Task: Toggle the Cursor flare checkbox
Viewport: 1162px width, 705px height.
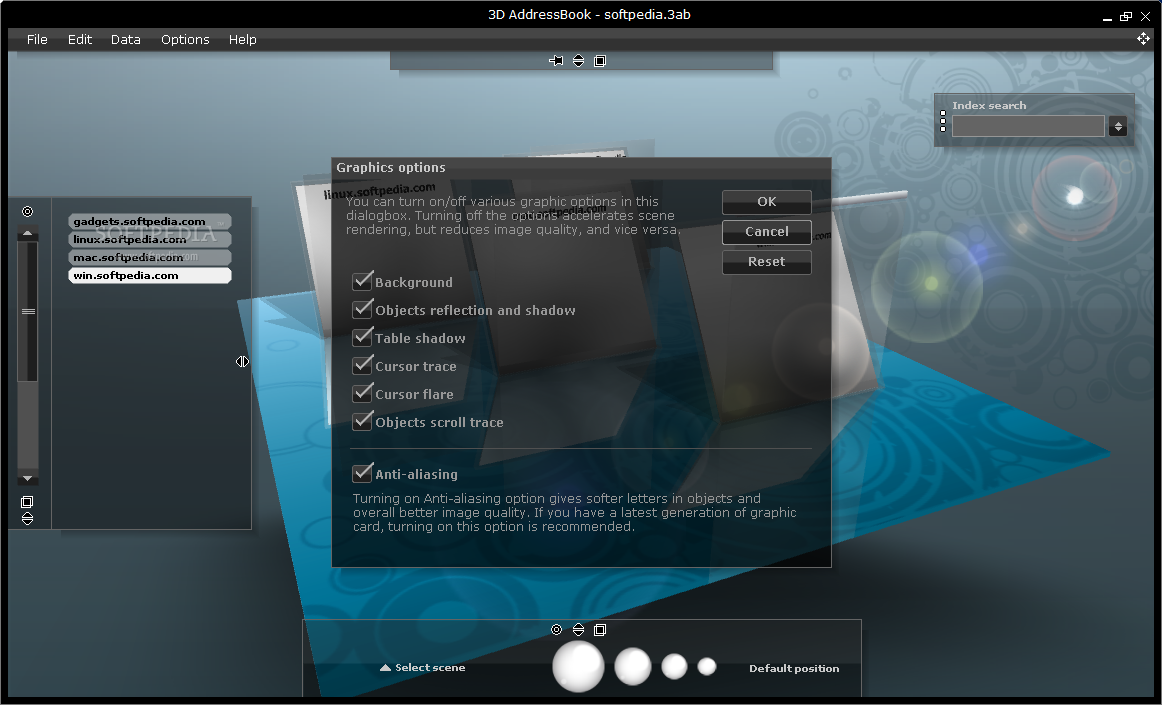Action: tap(362, 393)
